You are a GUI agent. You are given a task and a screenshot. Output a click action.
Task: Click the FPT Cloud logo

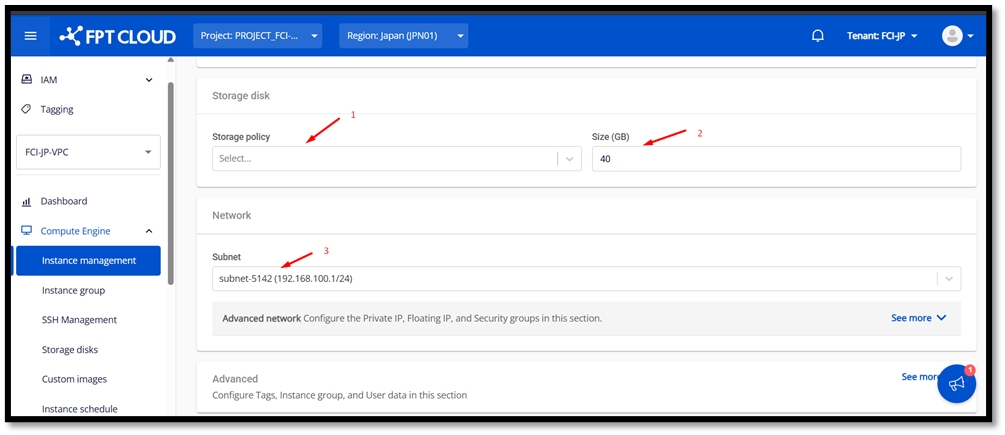(117, 36)
